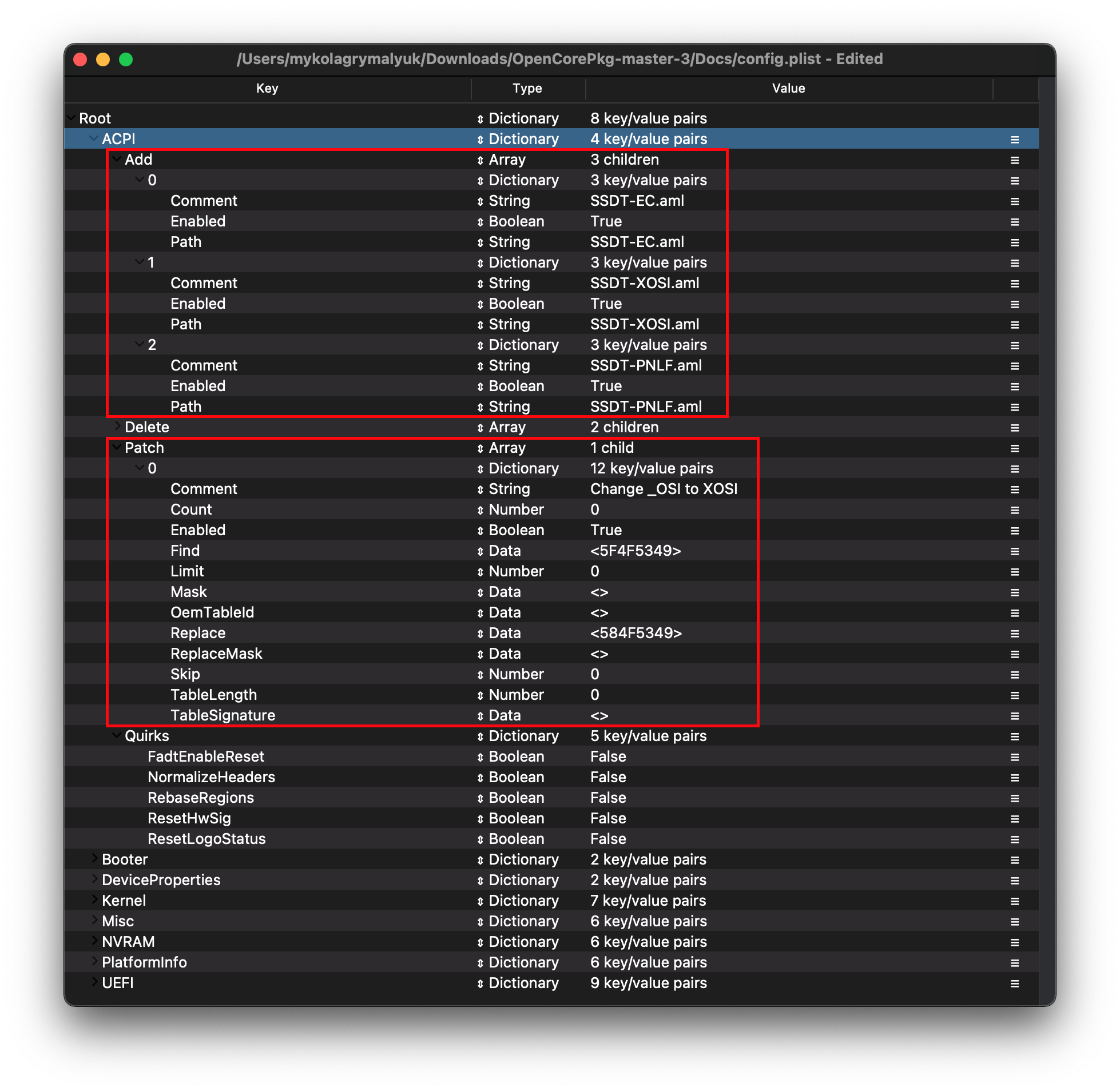
Task: Click the row menu icon for UEFI
Action: coord(1014,984)
